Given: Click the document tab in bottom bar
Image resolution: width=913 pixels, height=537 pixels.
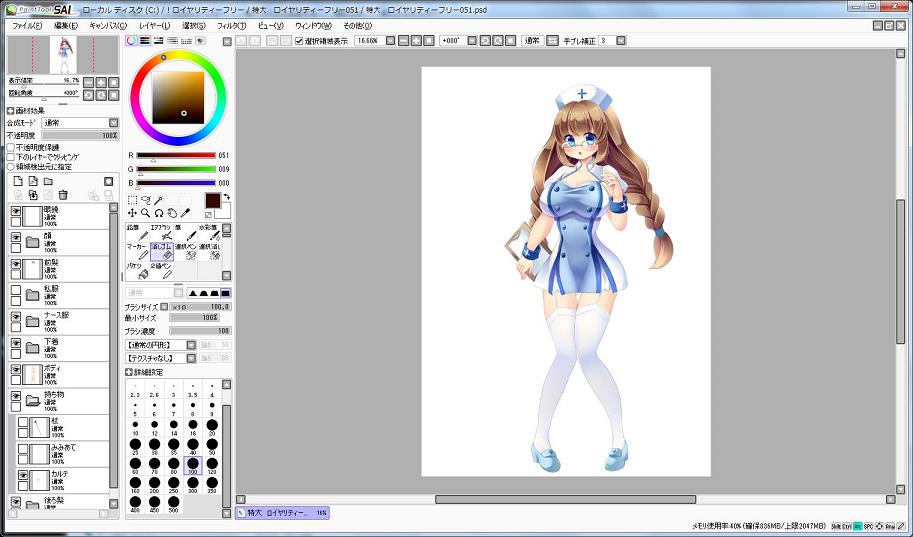Looking at the screenshot, I should tap(282, 512).
